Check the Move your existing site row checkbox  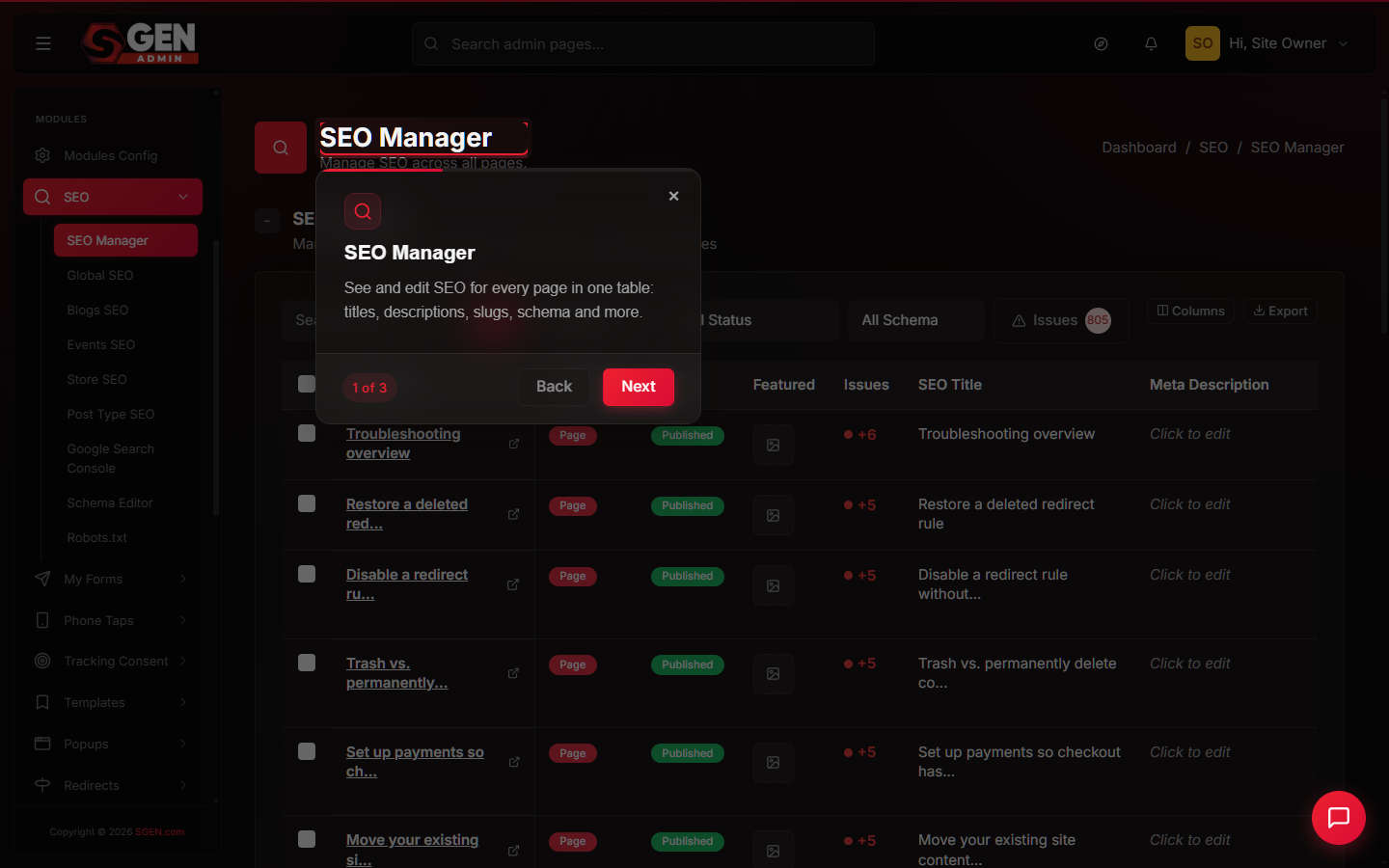coord(307,839)
